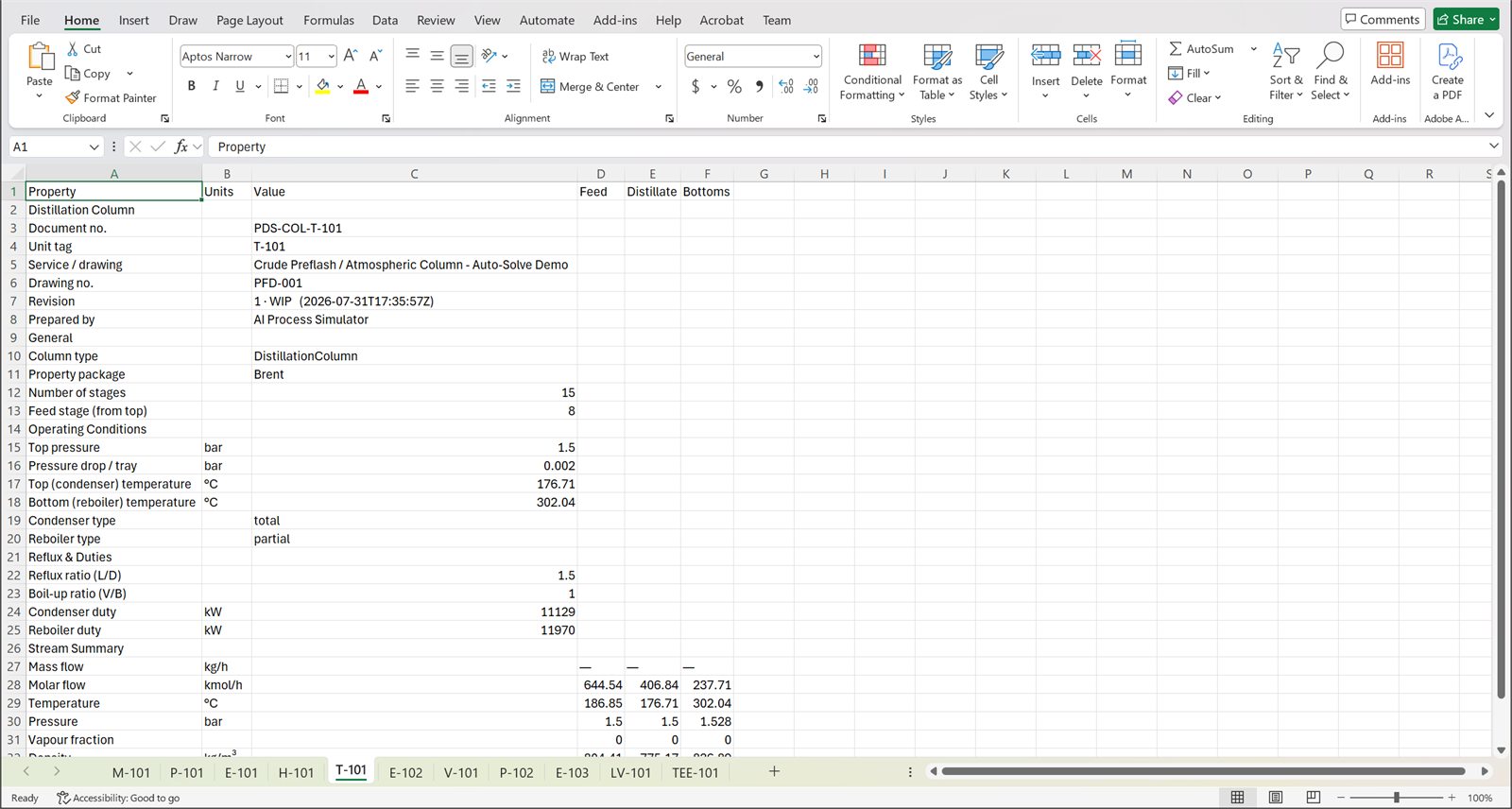The image size is (1512, 809).
Task: Click Increase Font Size icon
Action: 351,56
